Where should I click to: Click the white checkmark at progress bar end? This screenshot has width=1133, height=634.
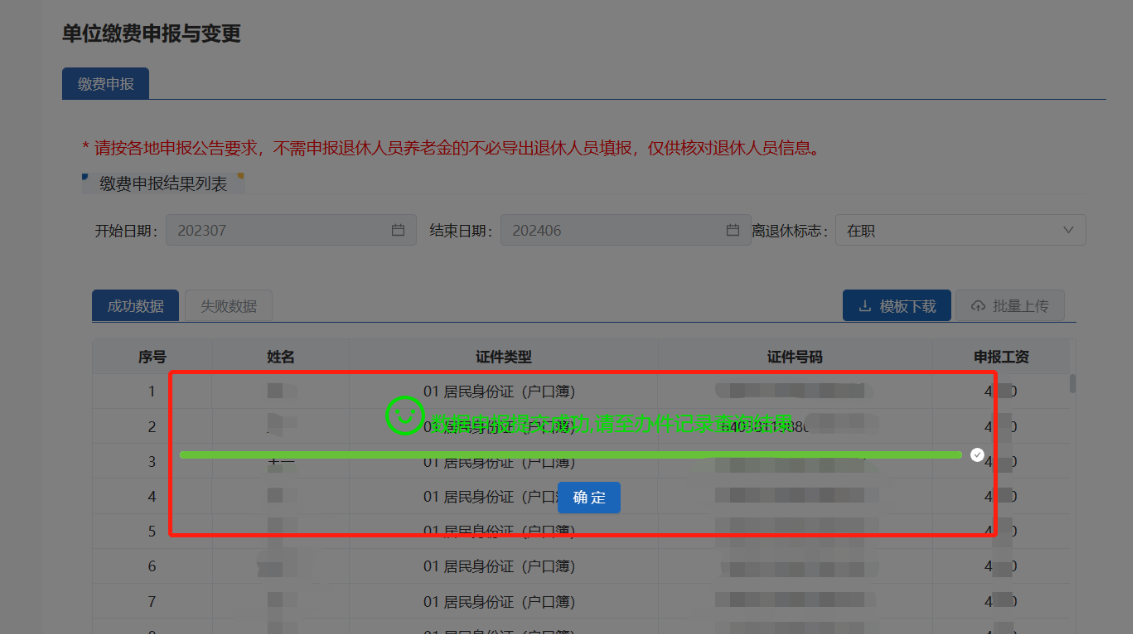click(x=977, y=455)
